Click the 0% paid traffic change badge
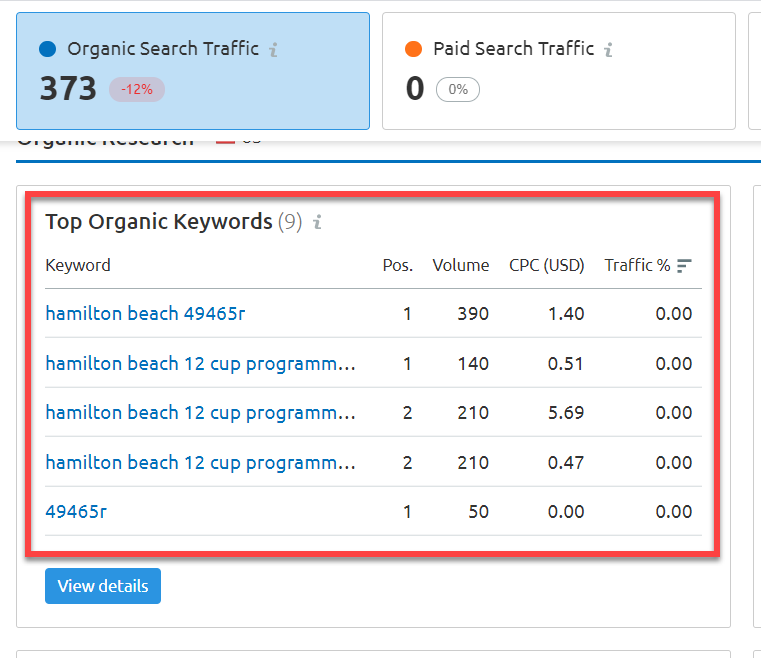Screen dimensions: 761x658 (458, 89)
